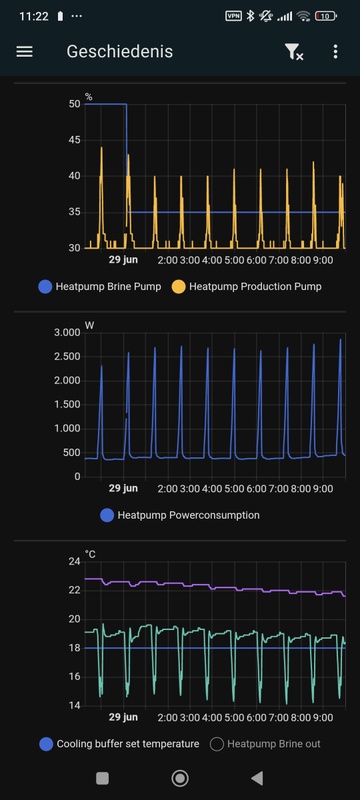Tap the Bluetooth status bar icon
This screenshot has height=800, width=360.
point(250,16)
